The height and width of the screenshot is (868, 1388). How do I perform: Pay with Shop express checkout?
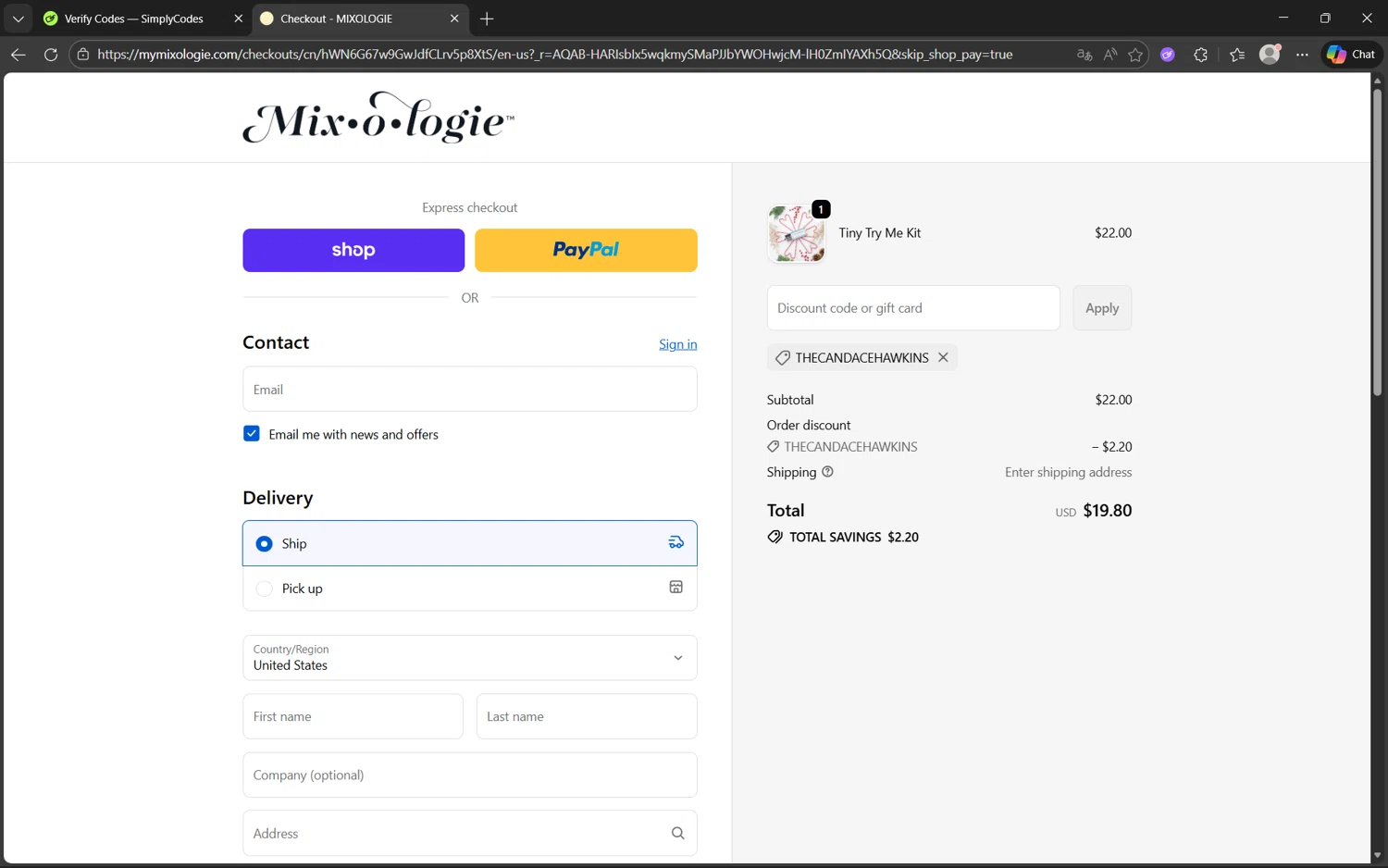353,250
